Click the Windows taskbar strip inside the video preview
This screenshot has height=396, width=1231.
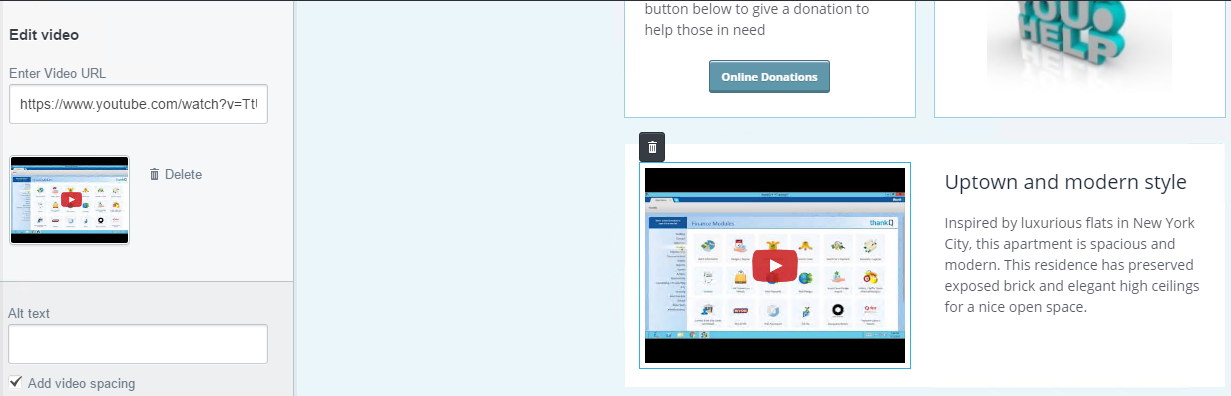click(775, 334)
